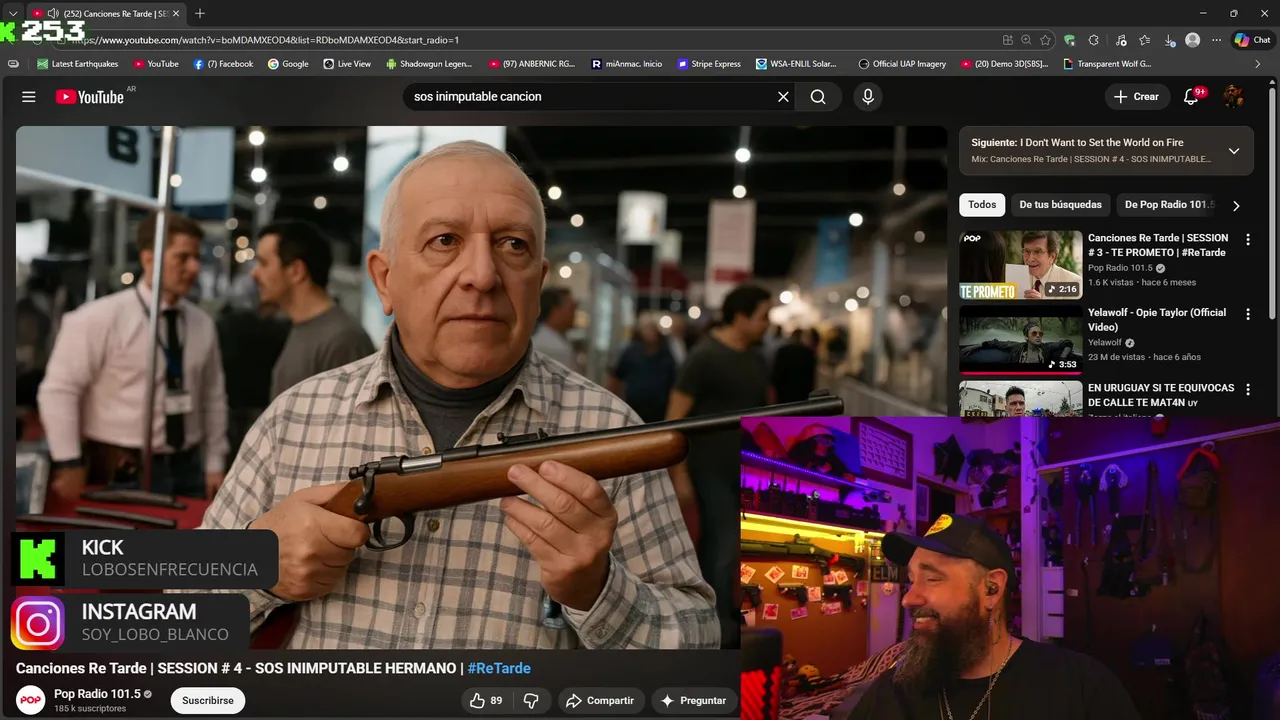Click Suscribirse to subscribe
The image size is (1280, 720).
(208, 701)
